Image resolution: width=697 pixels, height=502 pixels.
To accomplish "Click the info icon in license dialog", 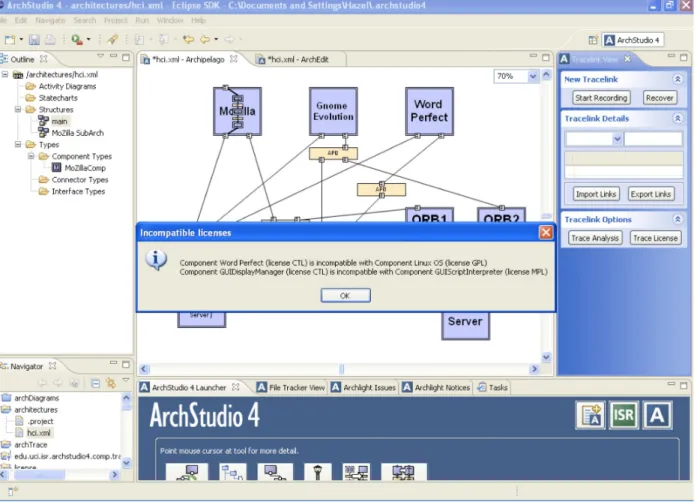I will coord(156,260).
